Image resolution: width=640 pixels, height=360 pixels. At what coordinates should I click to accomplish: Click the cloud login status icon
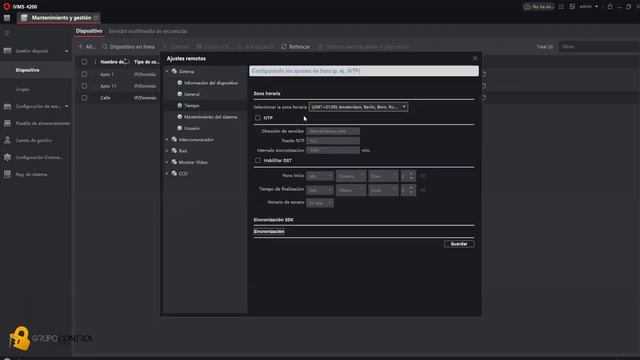tap(527, 7)
